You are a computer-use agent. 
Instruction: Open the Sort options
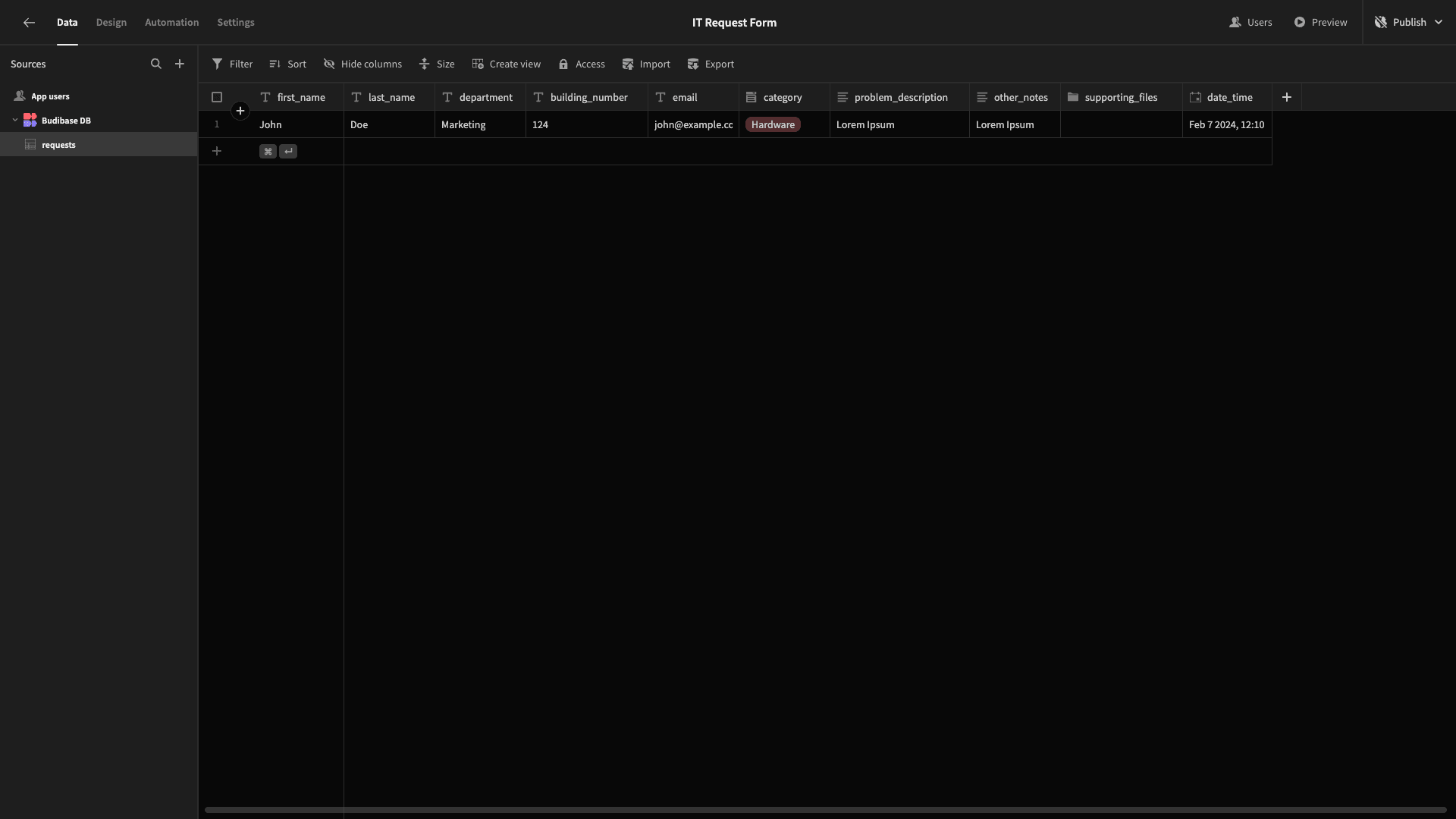tap(287, 64)
